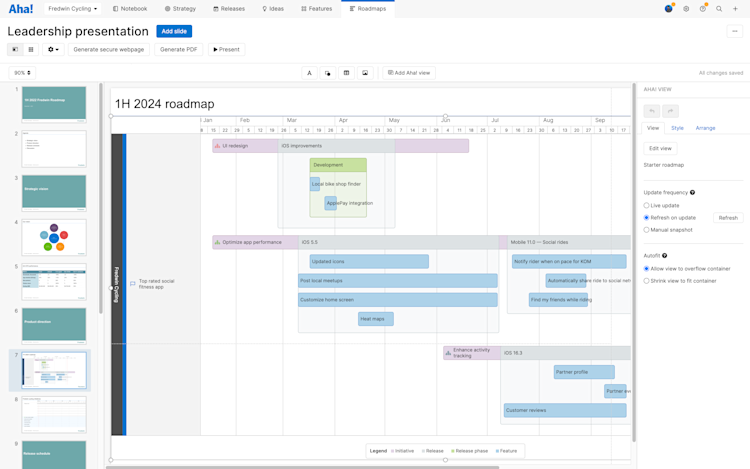Select slide 8 thumbnail
The image size is (750, 469).
[x=54, y=414]
